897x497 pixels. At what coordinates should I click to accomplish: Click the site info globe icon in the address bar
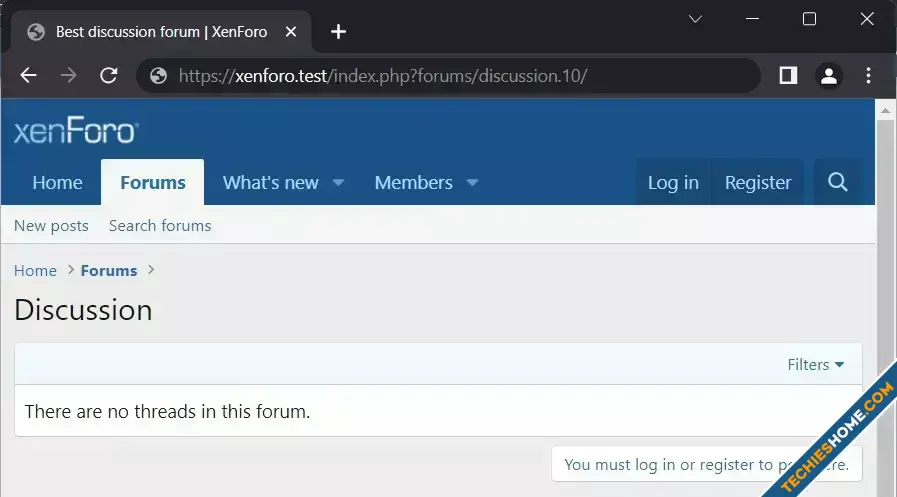[x=158, y=75]
